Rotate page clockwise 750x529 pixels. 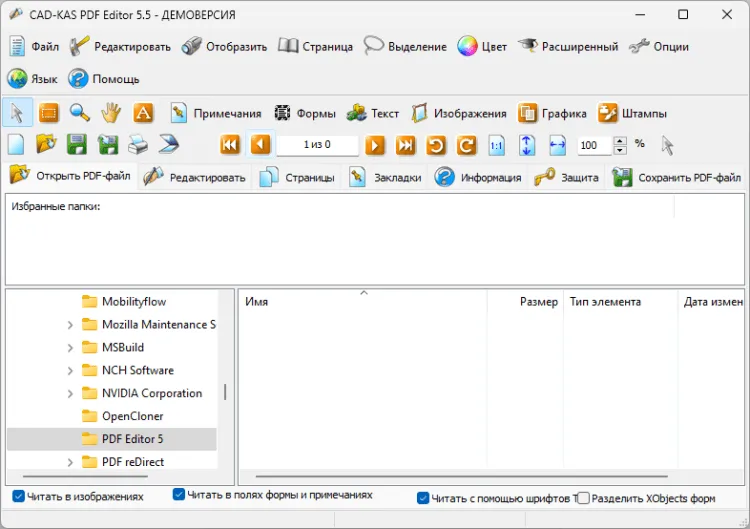(x=466, y=144)
